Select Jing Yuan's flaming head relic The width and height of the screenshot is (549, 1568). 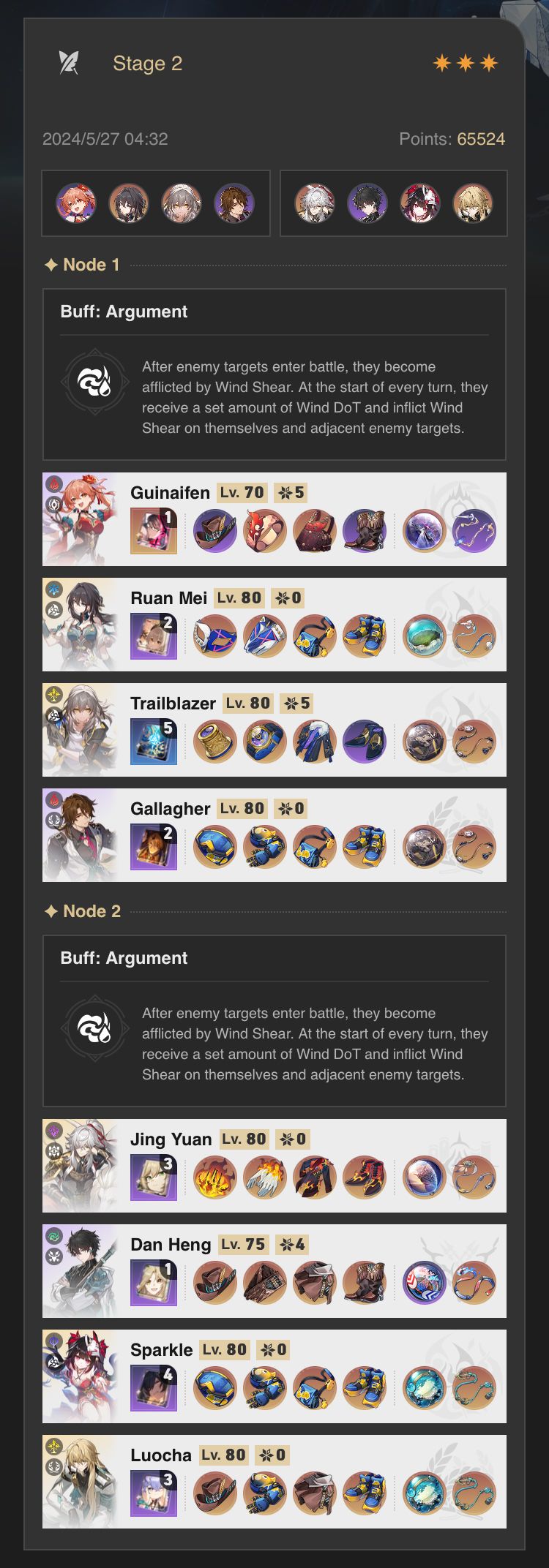215,1177
